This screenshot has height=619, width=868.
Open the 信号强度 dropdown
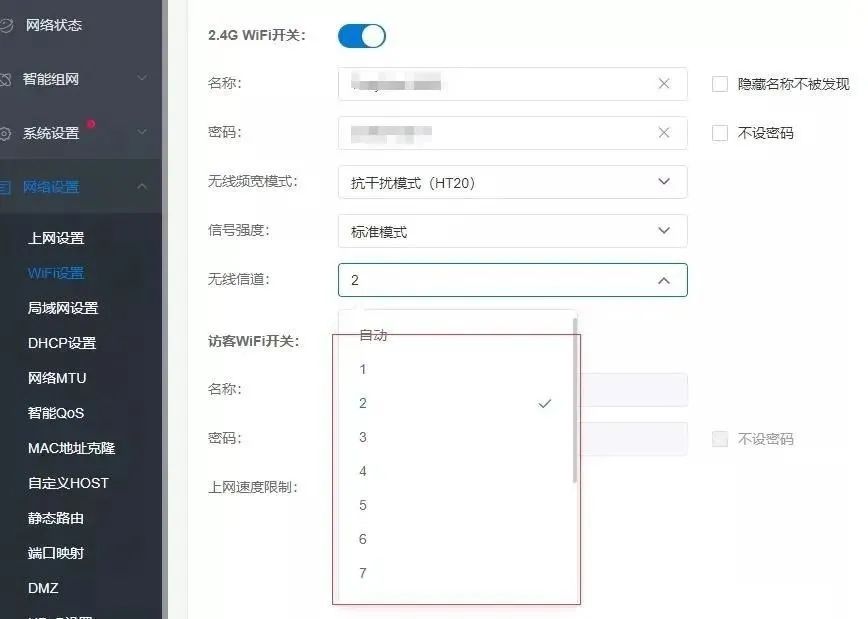pos(513,231)
